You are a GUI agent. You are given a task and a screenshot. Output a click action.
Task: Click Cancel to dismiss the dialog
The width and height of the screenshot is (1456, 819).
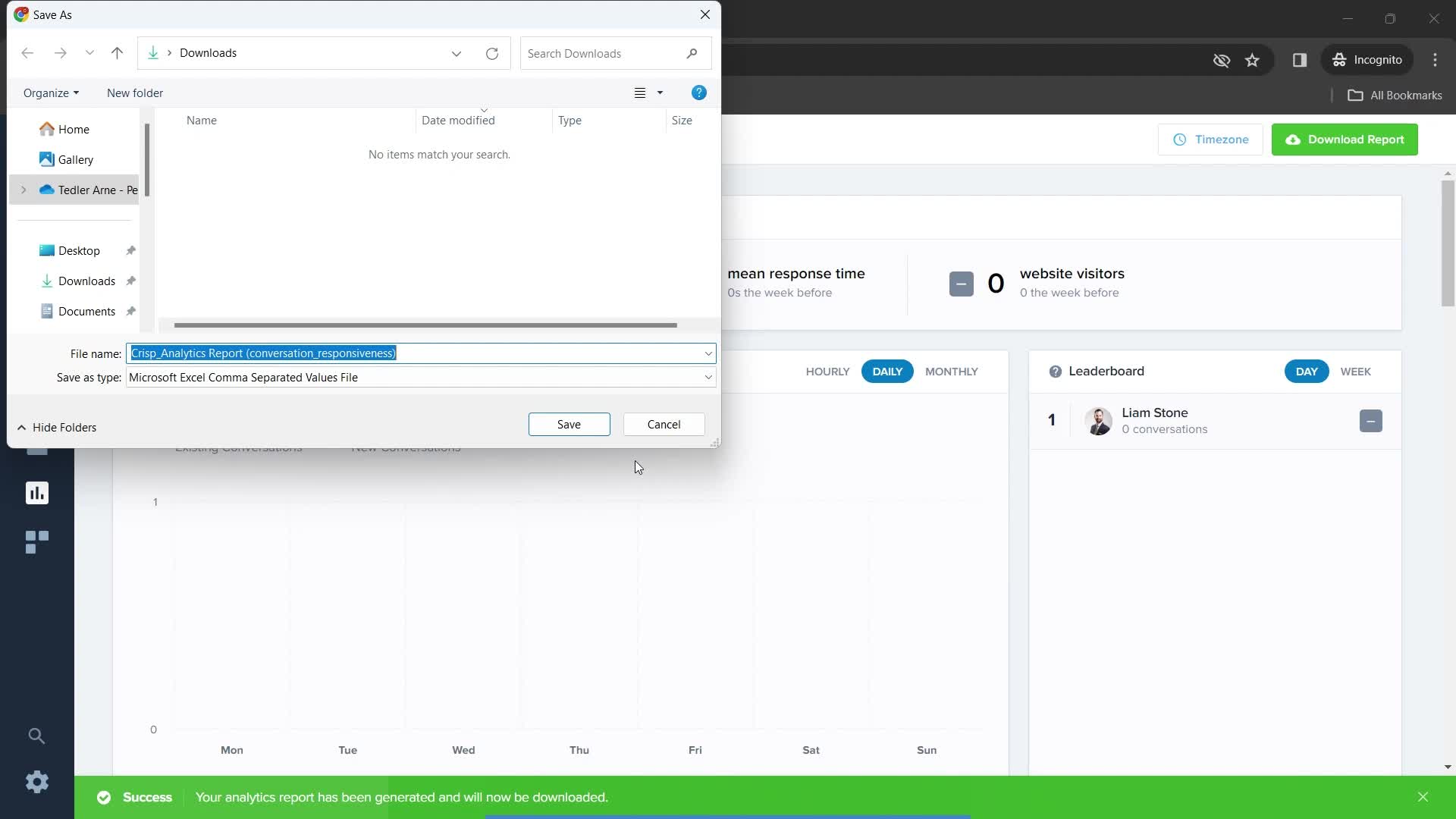point(664,424)
